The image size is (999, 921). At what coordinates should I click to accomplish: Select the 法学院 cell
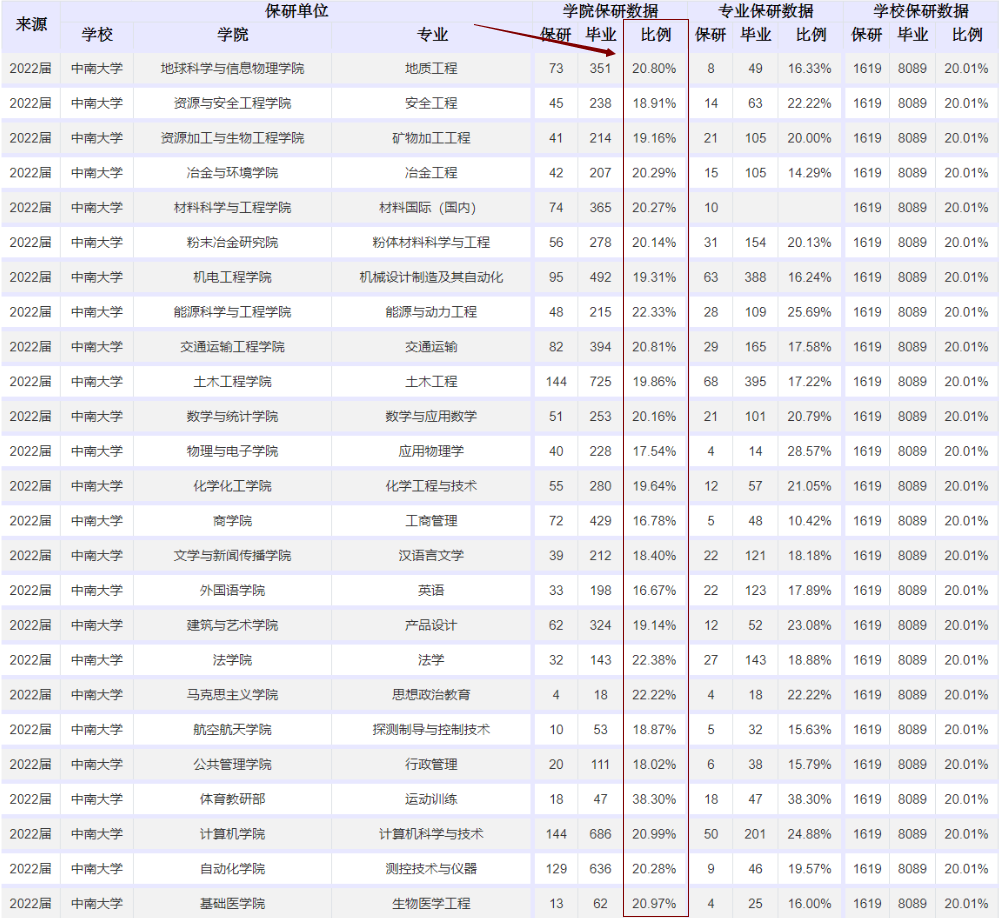pos(233,660)
